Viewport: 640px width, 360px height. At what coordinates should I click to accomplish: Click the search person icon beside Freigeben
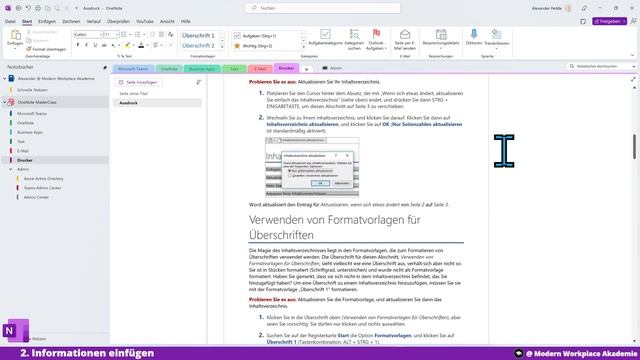(633, 21)
